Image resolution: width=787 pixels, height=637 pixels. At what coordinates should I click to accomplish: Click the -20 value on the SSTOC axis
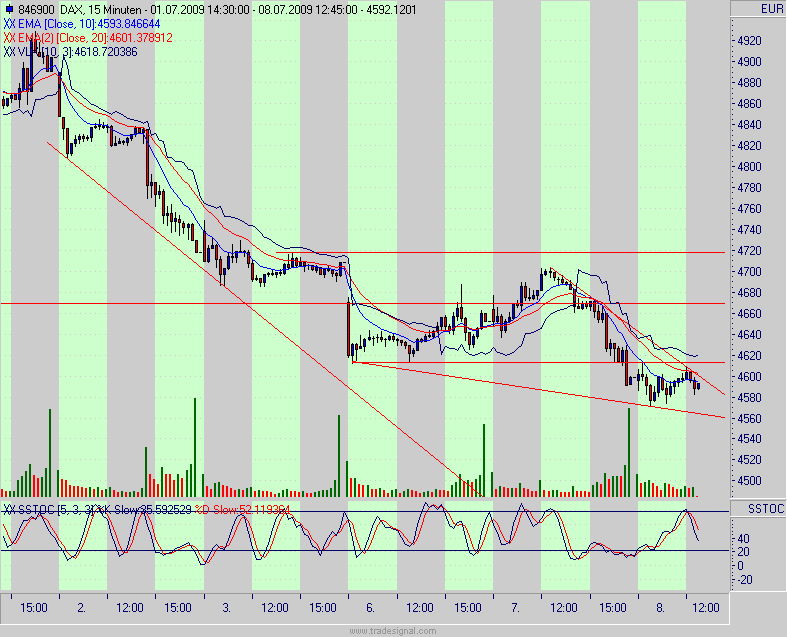point(743,580)
